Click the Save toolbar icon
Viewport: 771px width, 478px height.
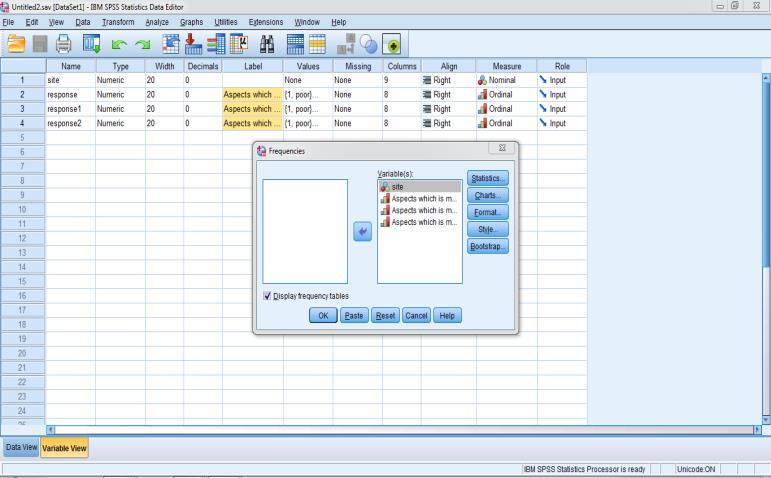click(x=40, y=44)
